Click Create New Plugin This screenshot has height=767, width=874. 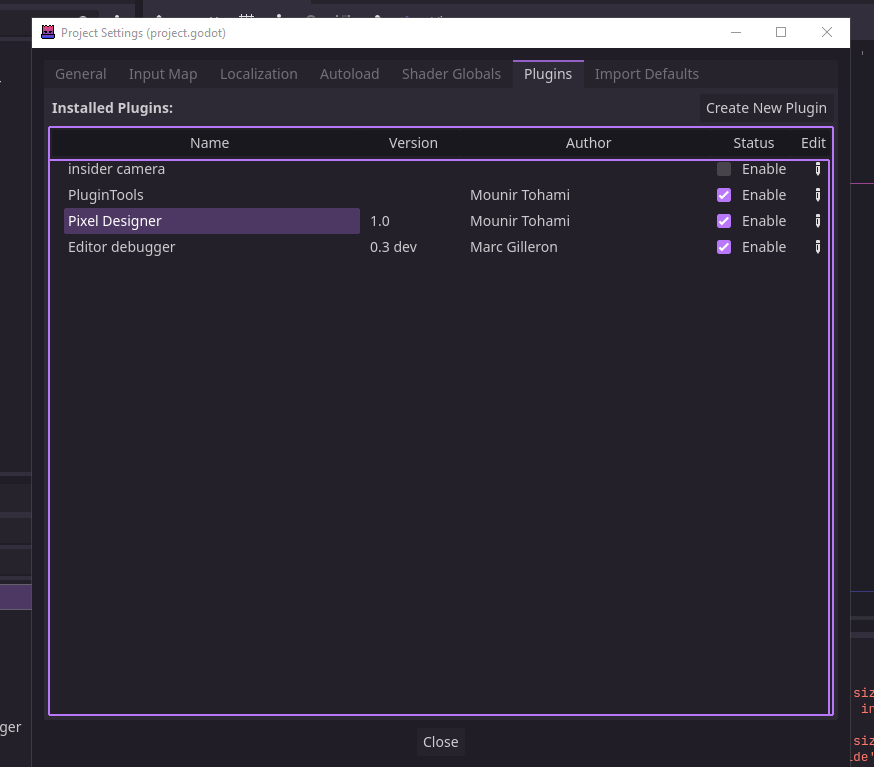[764, 107]
